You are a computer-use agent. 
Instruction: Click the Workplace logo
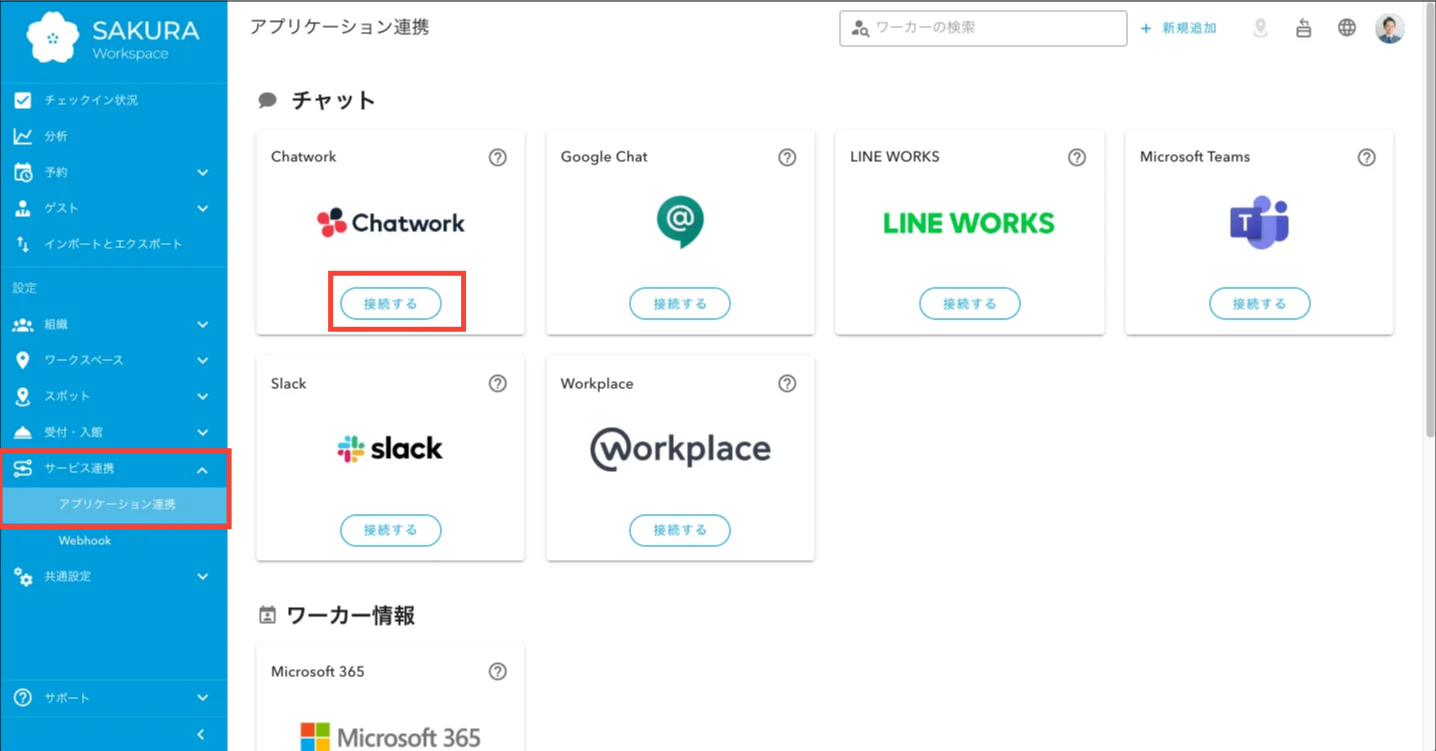click(680, 449)
